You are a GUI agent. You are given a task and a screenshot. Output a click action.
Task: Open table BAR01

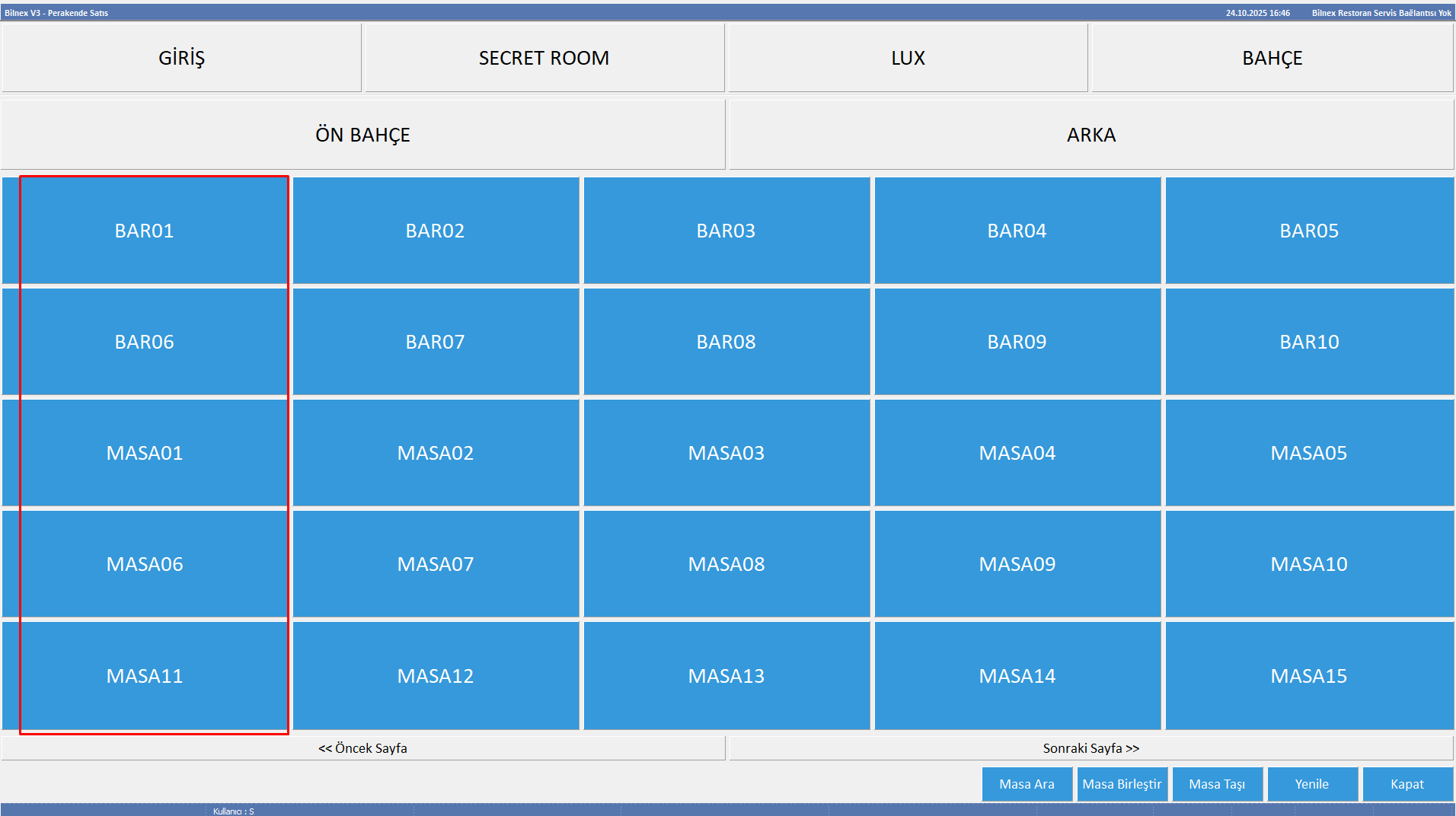(x=145, y=231)
